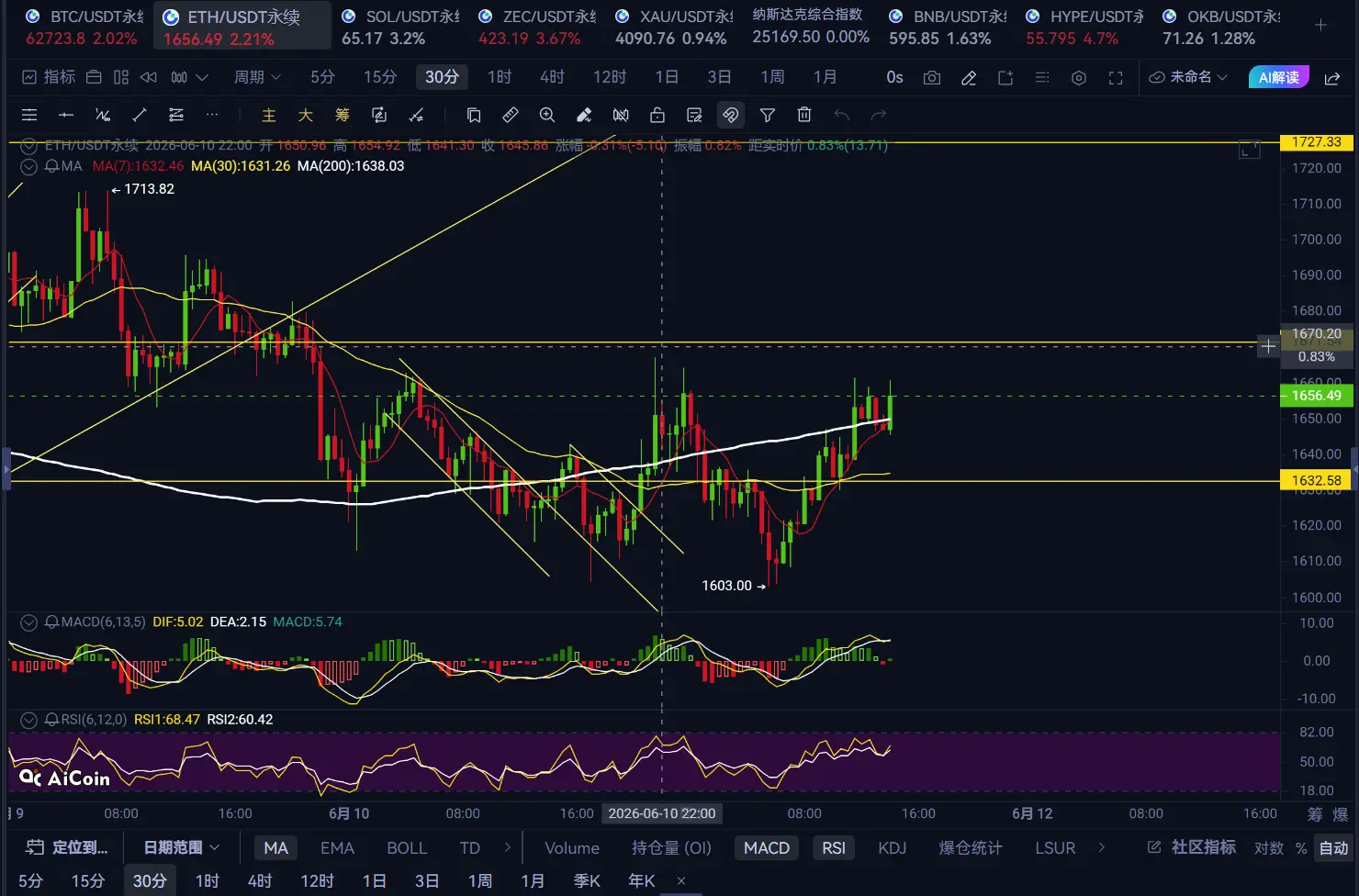Select the 4时 interval in top toolbar
Viewport: 1359px width, 896px height.
(553, 77)
